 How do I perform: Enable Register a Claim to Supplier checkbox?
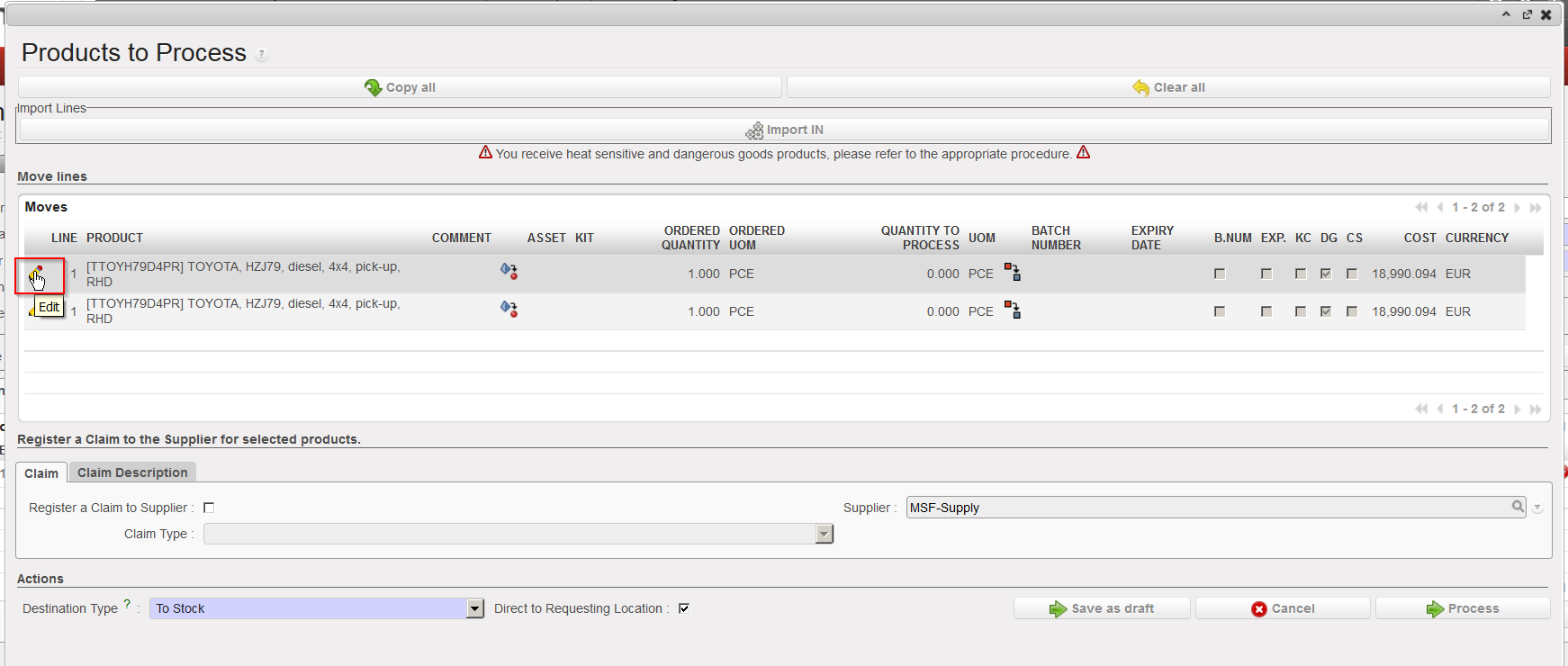pos(209,508)
